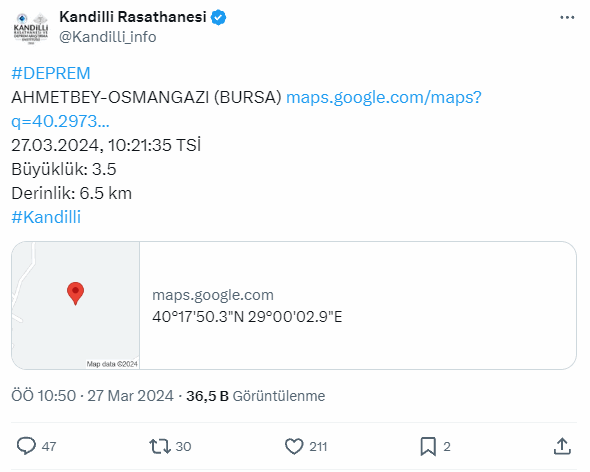Image resolution: width=590 pixels, height=472 pixels.
Task: Retweet the earthquake post
Action: point(160,446)
